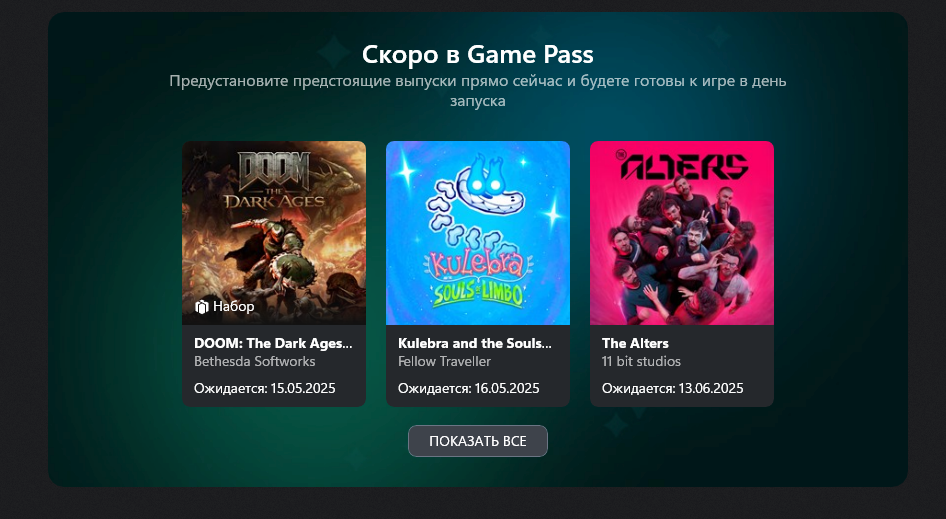Image resolution: width=946 pixels, height=519 pixels.
Task: Open The Alters cover art
Action: pos(682,233)
